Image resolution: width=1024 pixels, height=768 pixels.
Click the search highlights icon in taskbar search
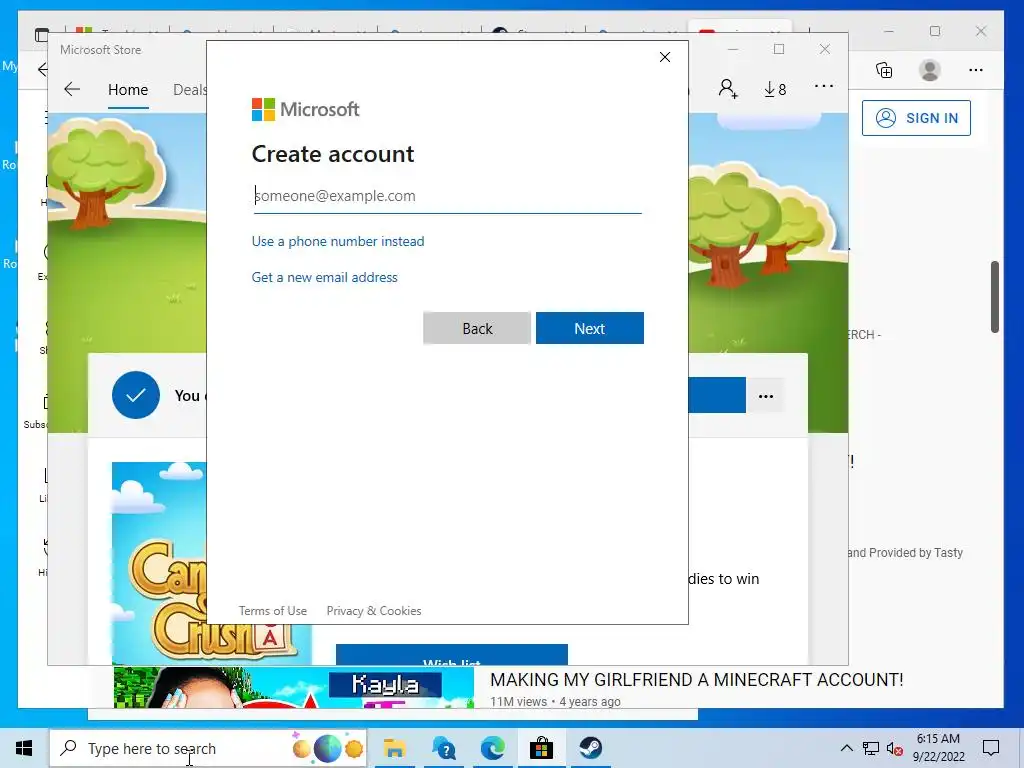[x=328, y=748]
